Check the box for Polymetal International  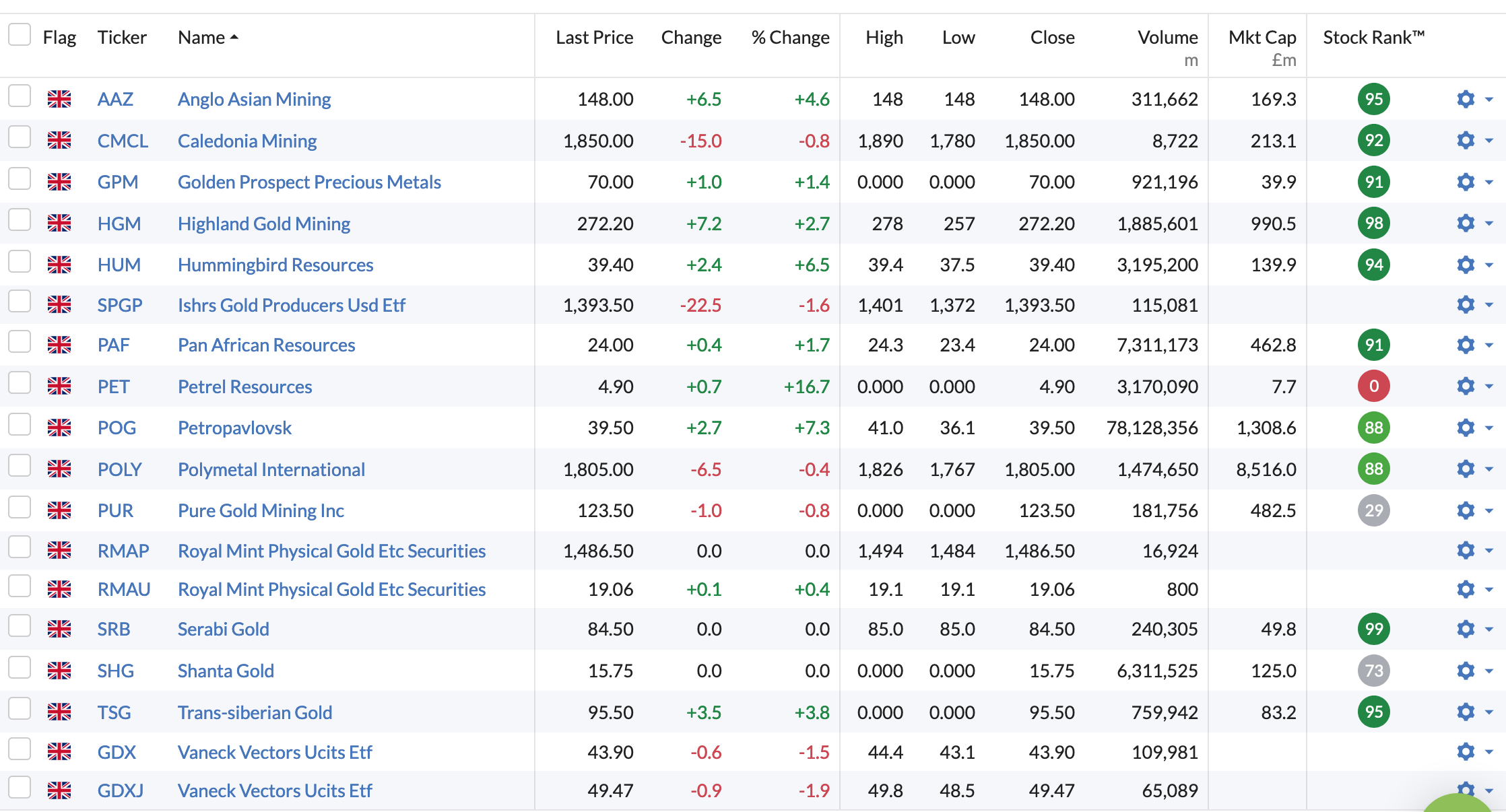20,465
